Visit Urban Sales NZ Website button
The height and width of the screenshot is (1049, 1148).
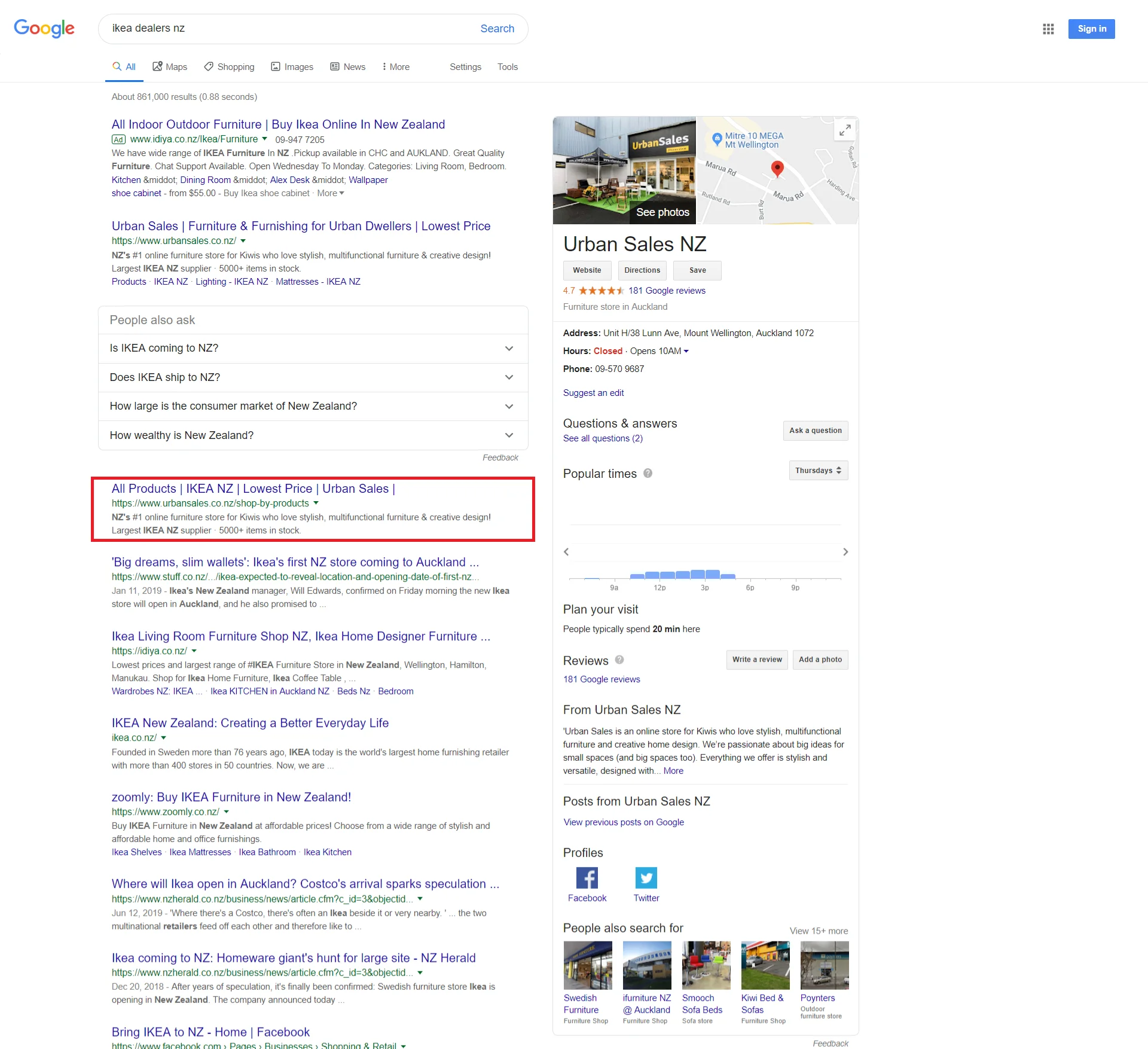[x=587, y=270]
